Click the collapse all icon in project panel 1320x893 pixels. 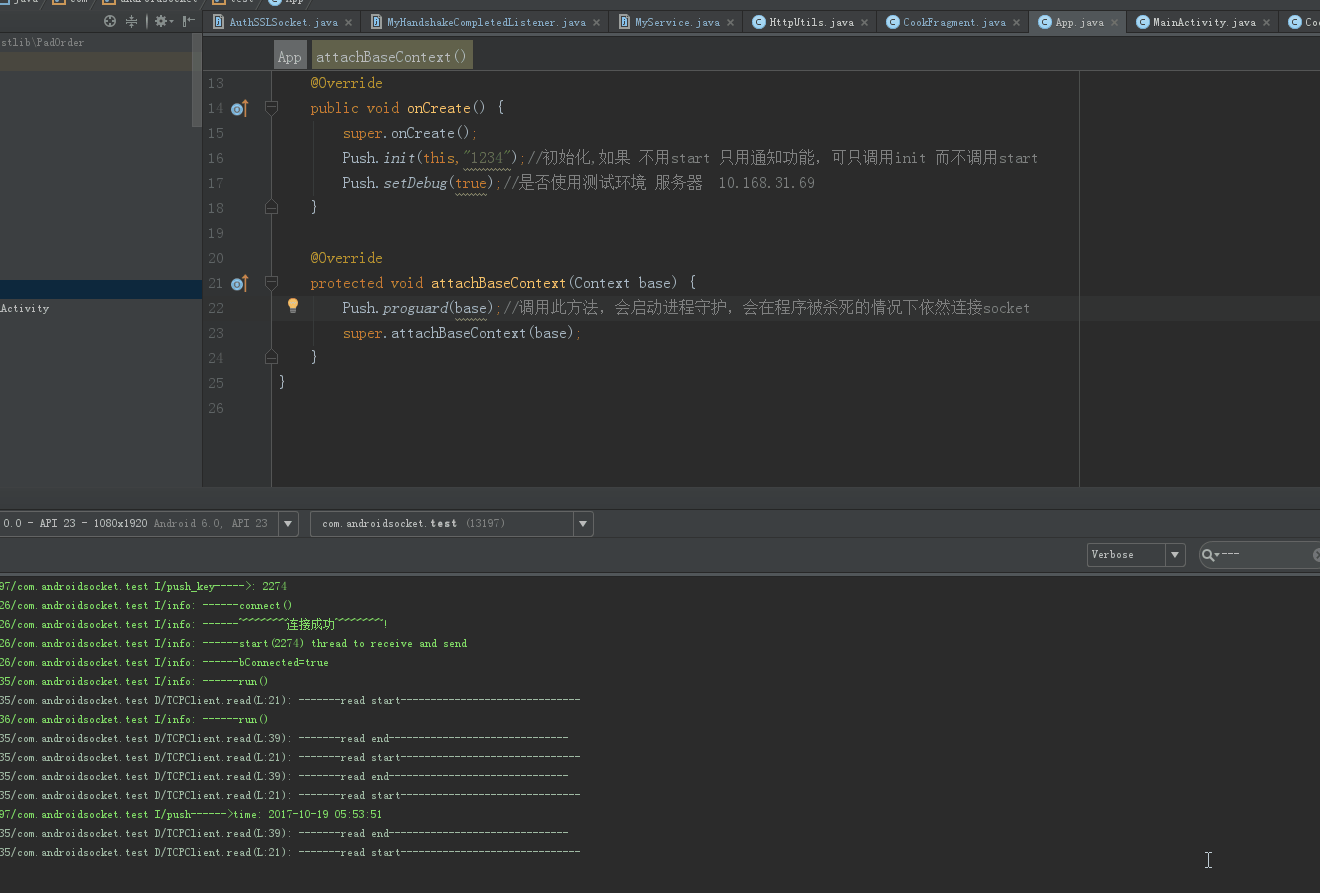click(x=131, y=21)
